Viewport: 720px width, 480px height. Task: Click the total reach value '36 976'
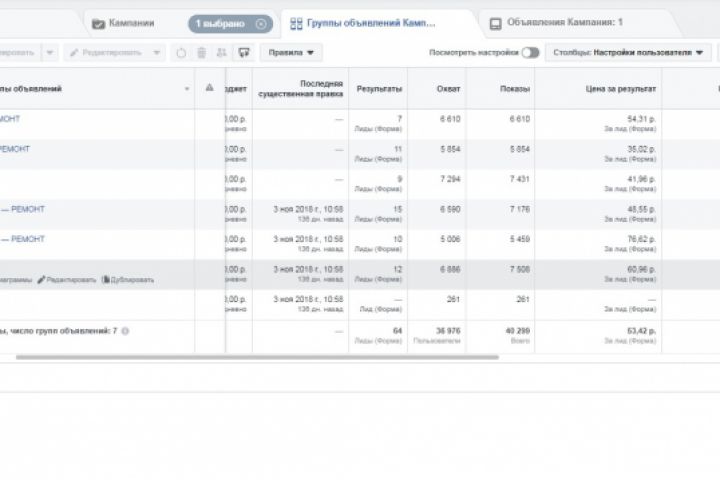point(448,331)
